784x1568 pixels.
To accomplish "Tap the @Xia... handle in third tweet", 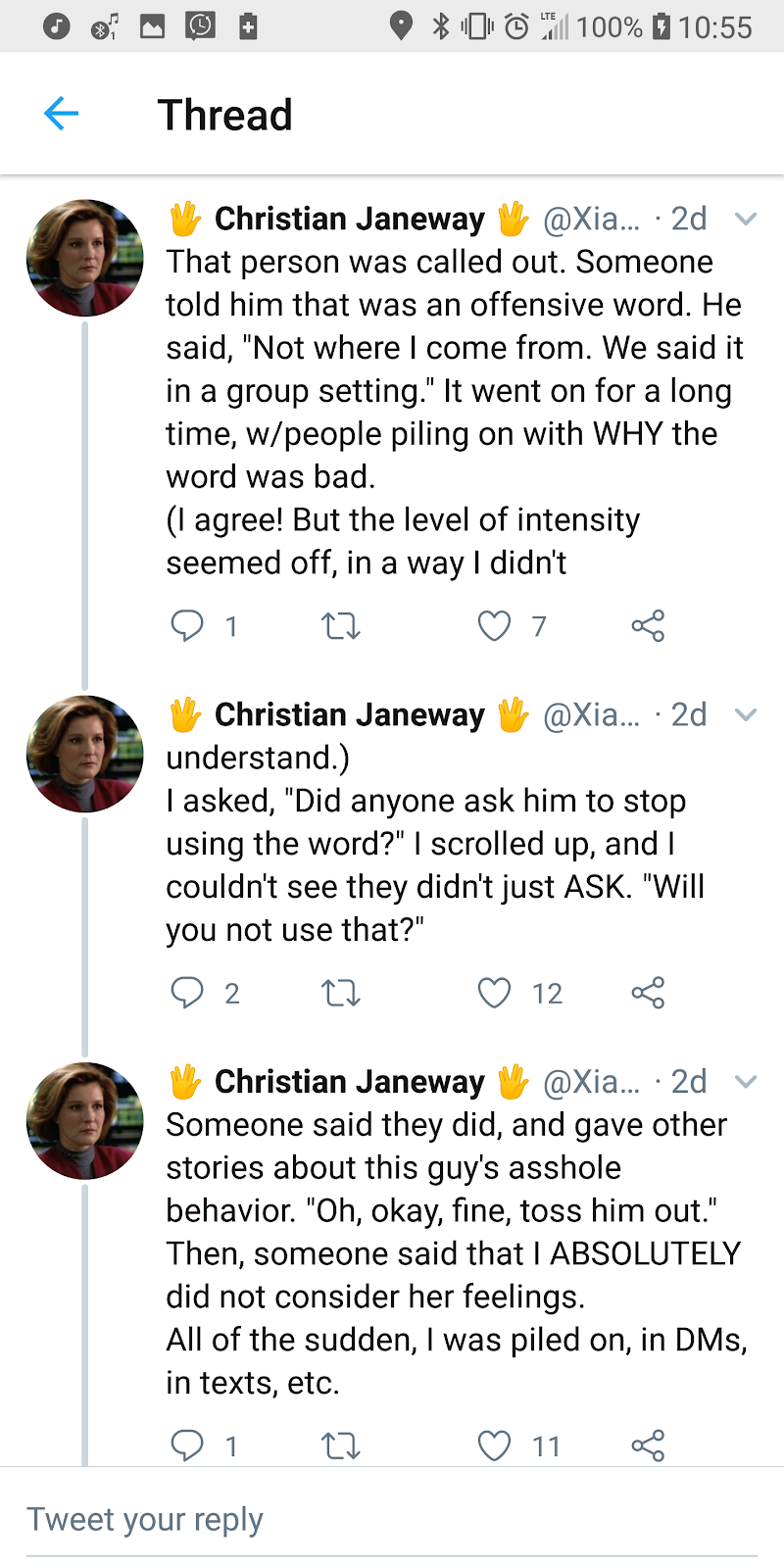I will pos(591,1082).
